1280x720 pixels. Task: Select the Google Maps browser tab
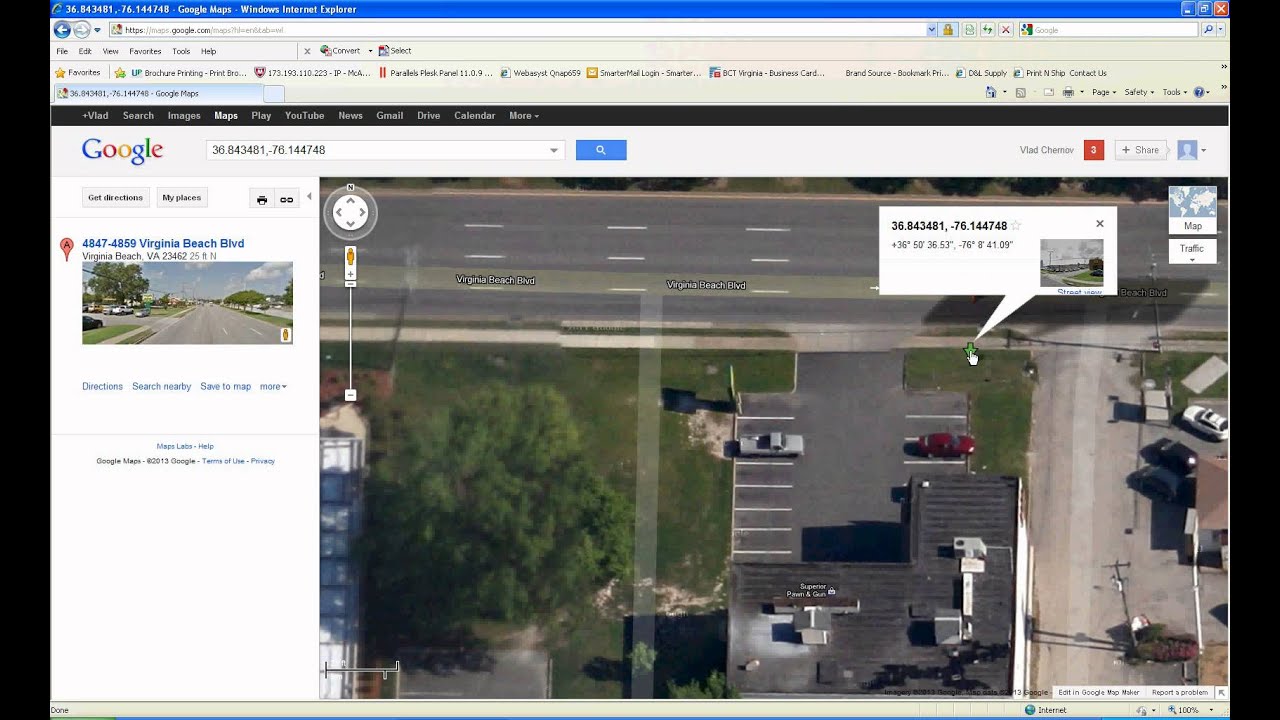coord(157,93)
